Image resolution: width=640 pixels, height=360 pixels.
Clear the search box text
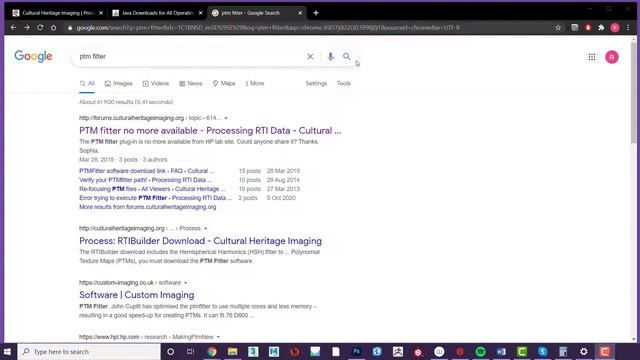coord(310,57)
